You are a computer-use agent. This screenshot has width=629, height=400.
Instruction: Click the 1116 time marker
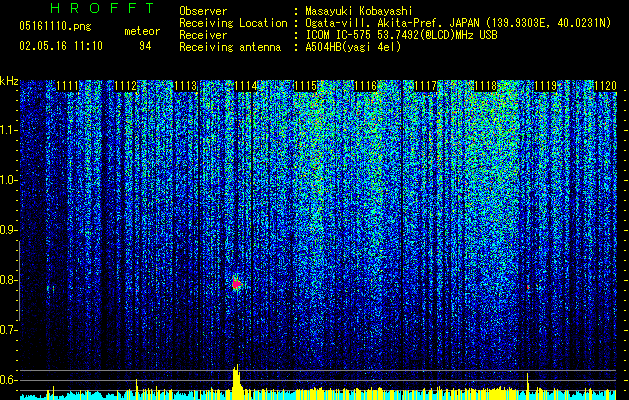point(366,86)
